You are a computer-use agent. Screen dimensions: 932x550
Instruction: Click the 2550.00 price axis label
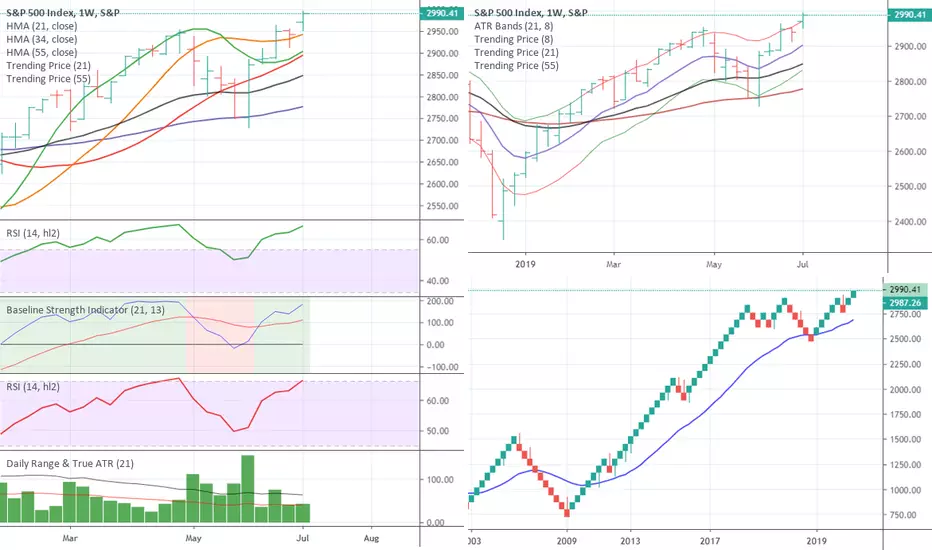coord(442,206)
